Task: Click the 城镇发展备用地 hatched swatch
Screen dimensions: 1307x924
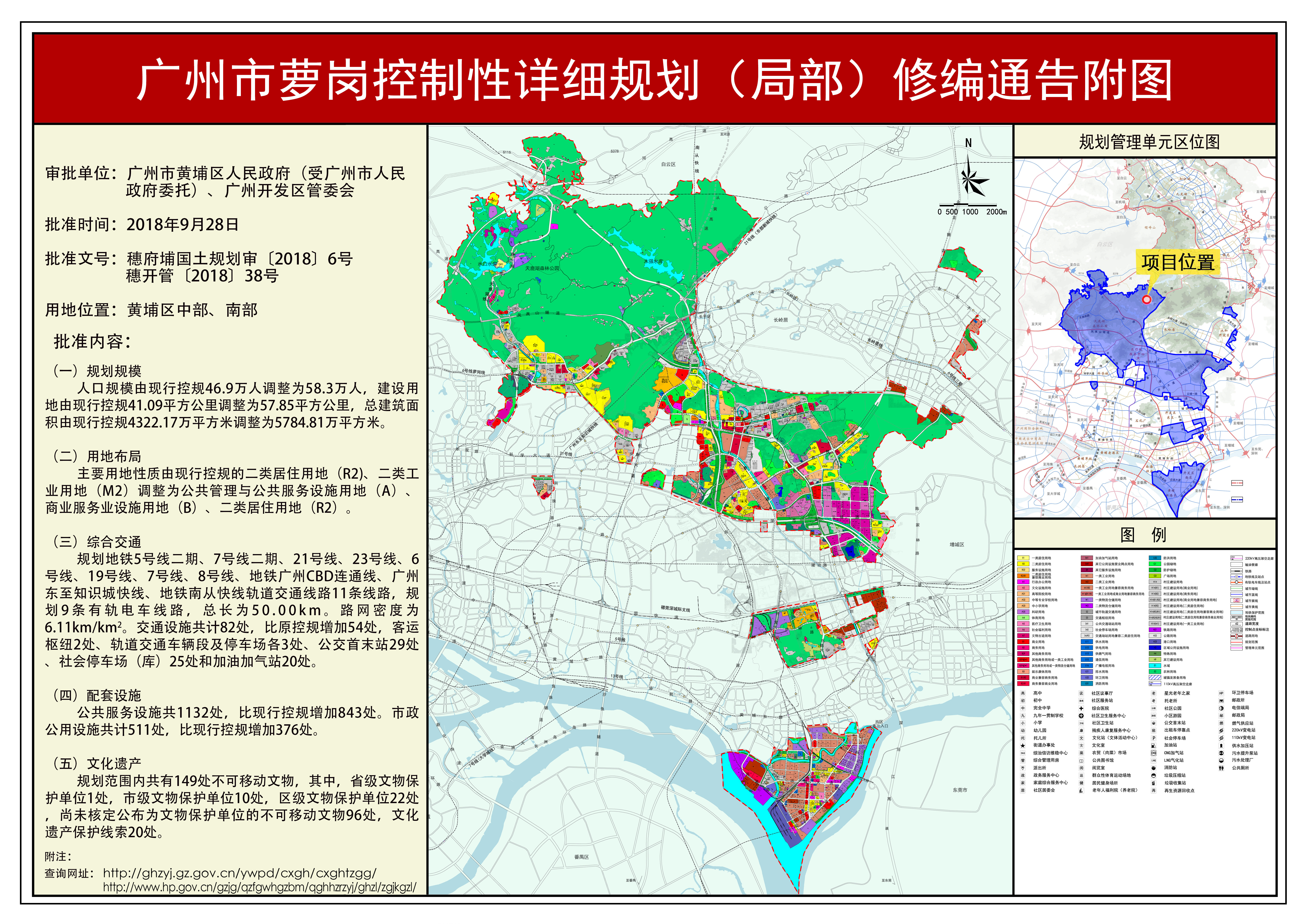Action: click(1155, 677)
